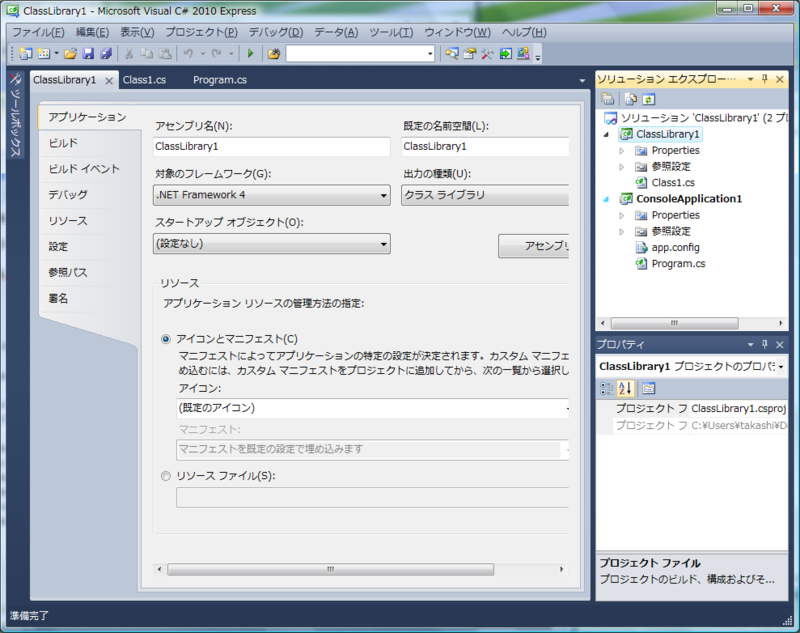Open the Properties Window toolbar icon
This screenshot has width=800, height=633.
pyautogui.click(x=469, y=54)
